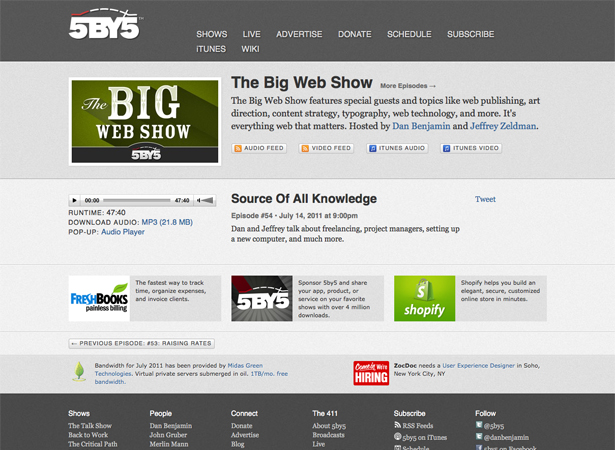Open footer Advertise link
615x450 pixels.
[x=245, y=435]
